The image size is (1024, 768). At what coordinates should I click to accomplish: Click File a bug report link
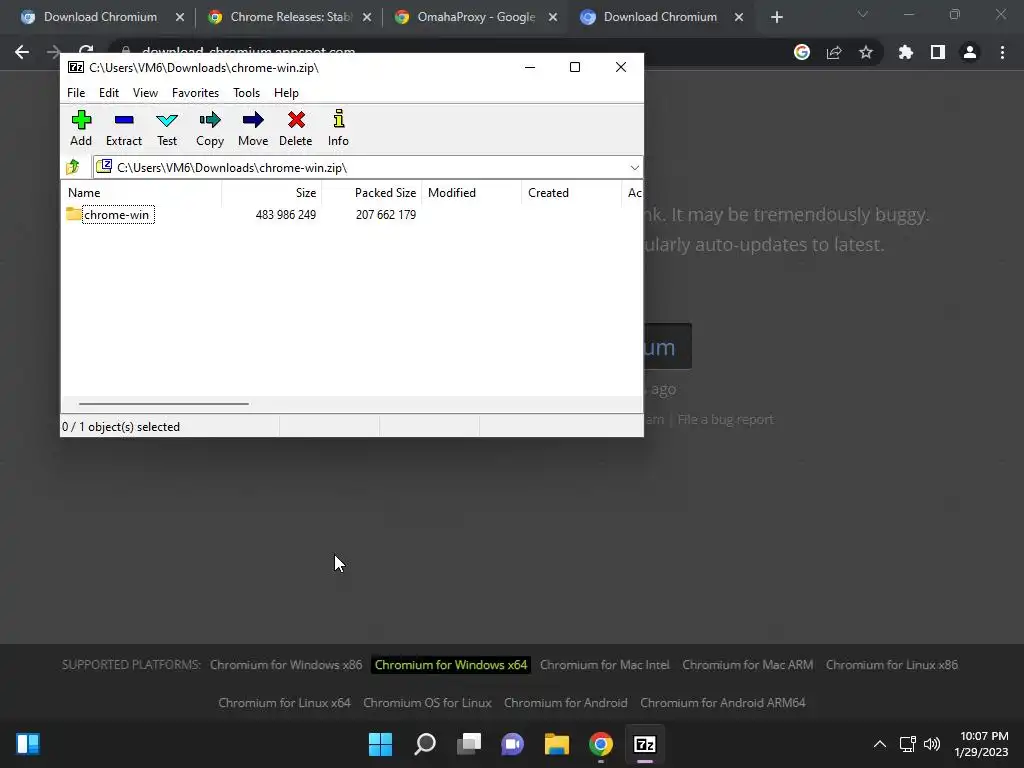point(726,419)
